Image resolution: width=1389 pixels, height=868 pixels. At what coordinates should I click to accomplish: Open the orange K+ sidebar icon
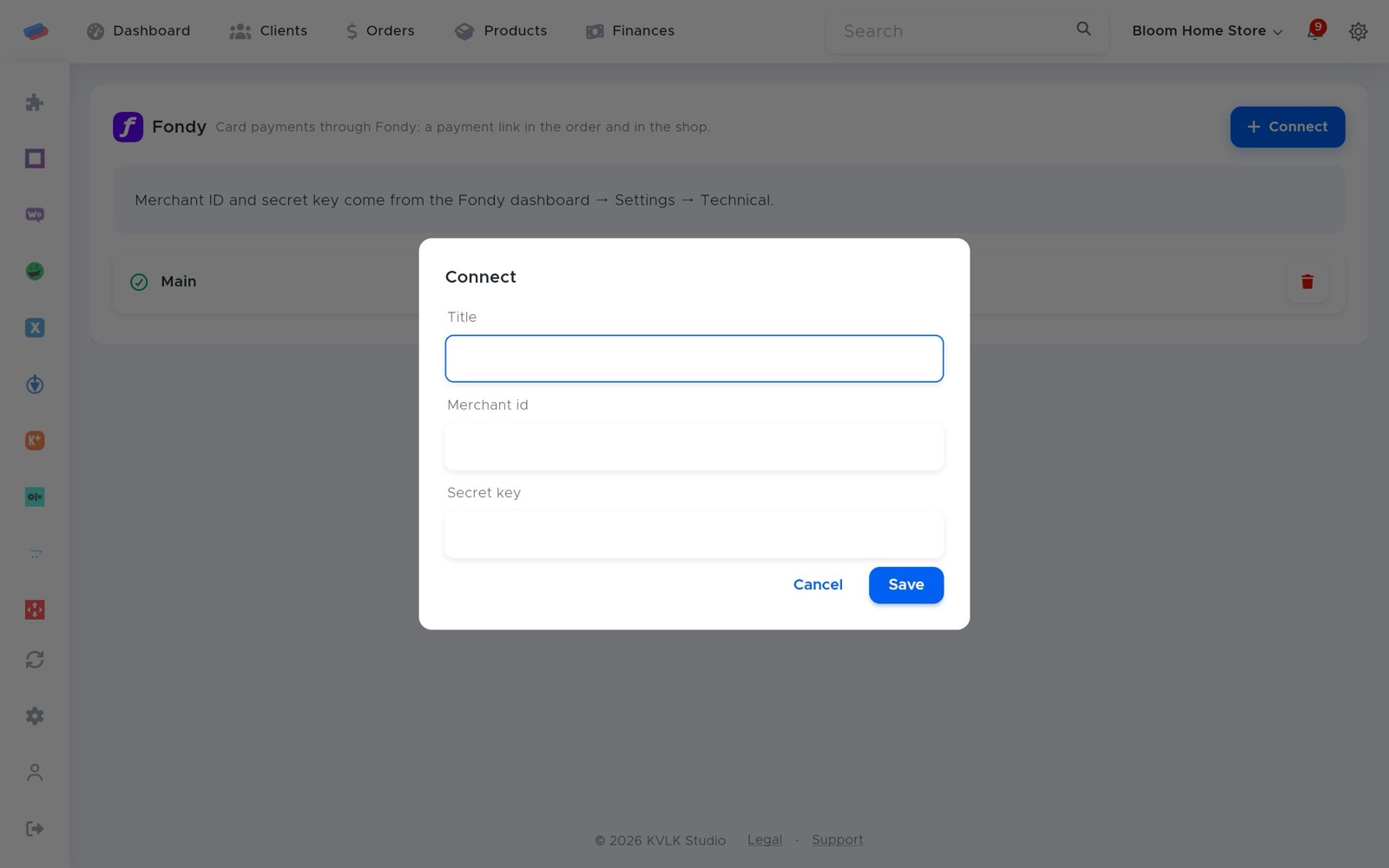coord(35,441)
